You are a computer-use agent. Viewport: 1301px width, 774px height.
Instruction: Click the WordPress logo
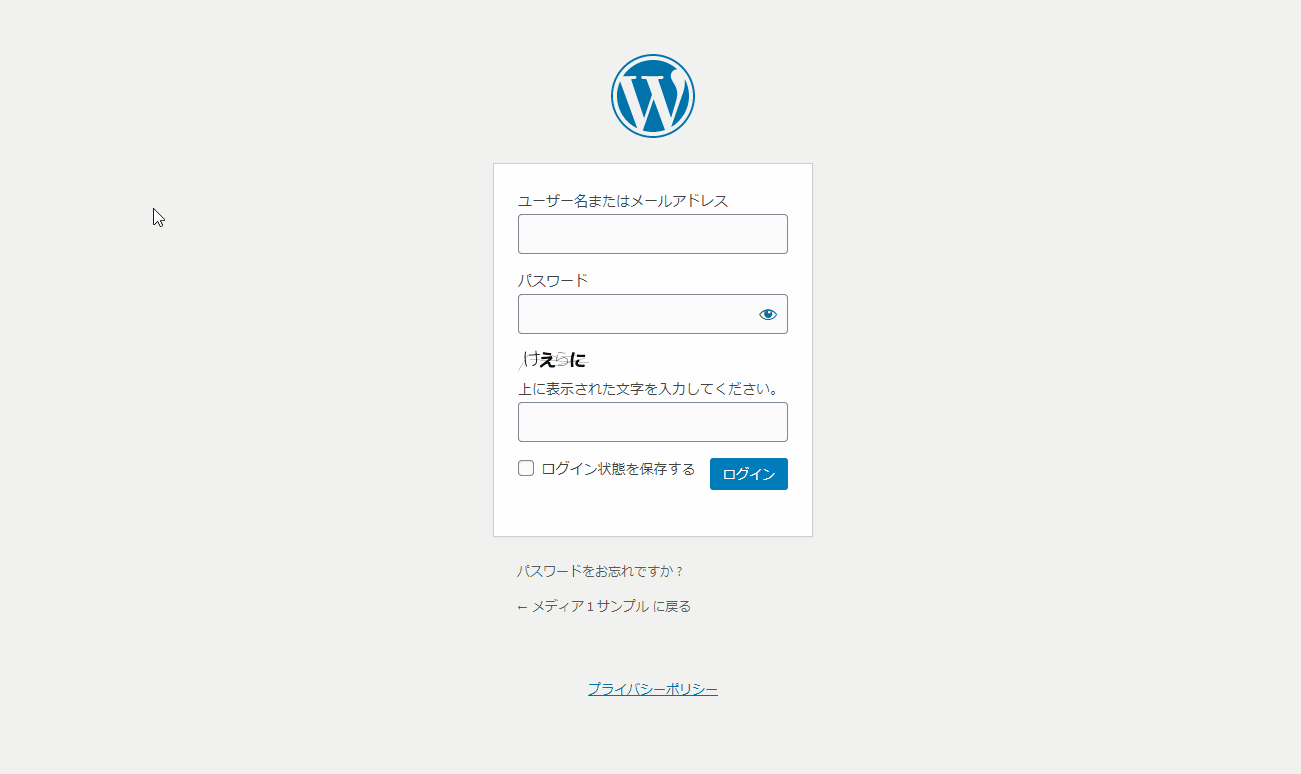click(x=652, y=96)
